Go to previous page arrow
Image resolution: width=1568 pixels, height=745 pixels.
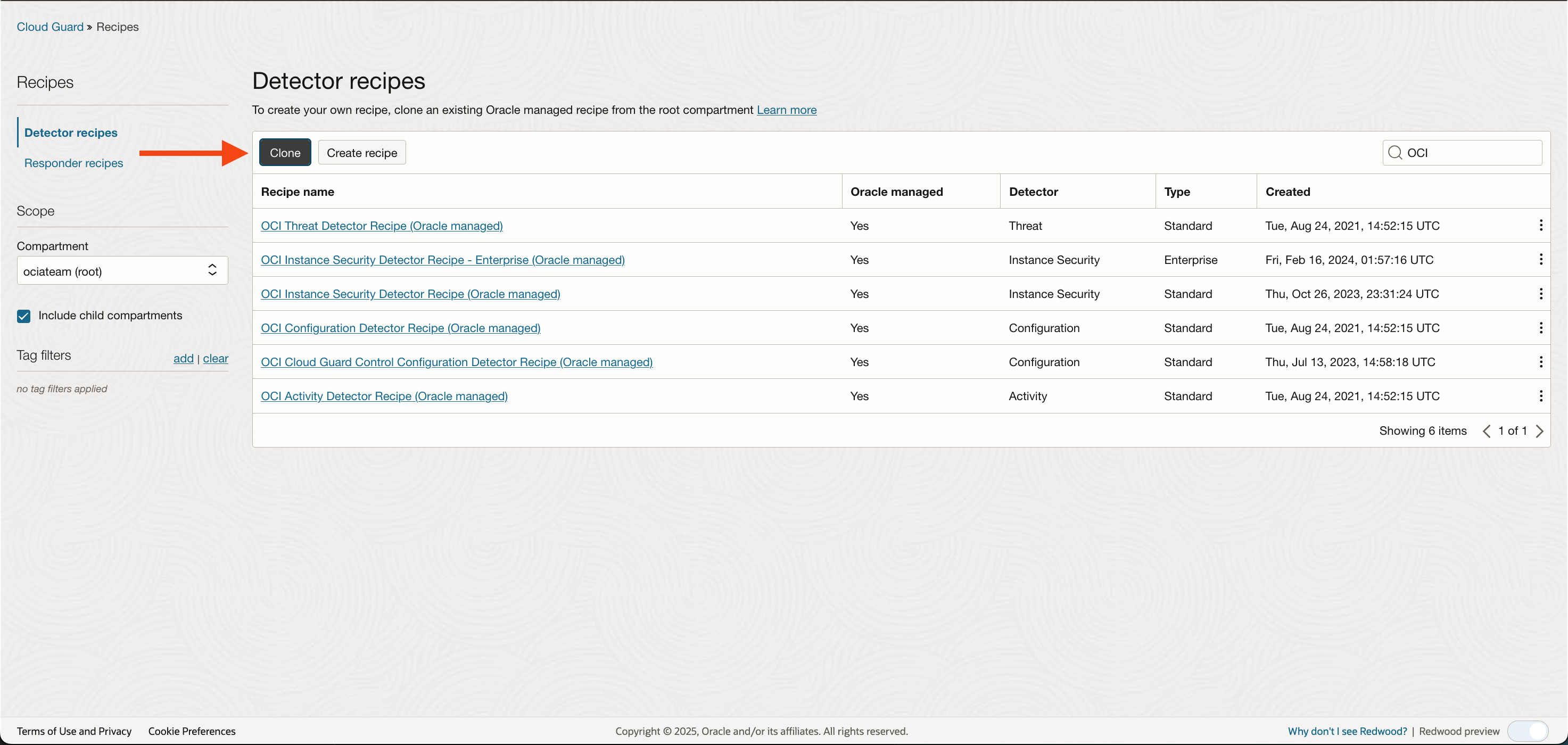coord(1487,431)
